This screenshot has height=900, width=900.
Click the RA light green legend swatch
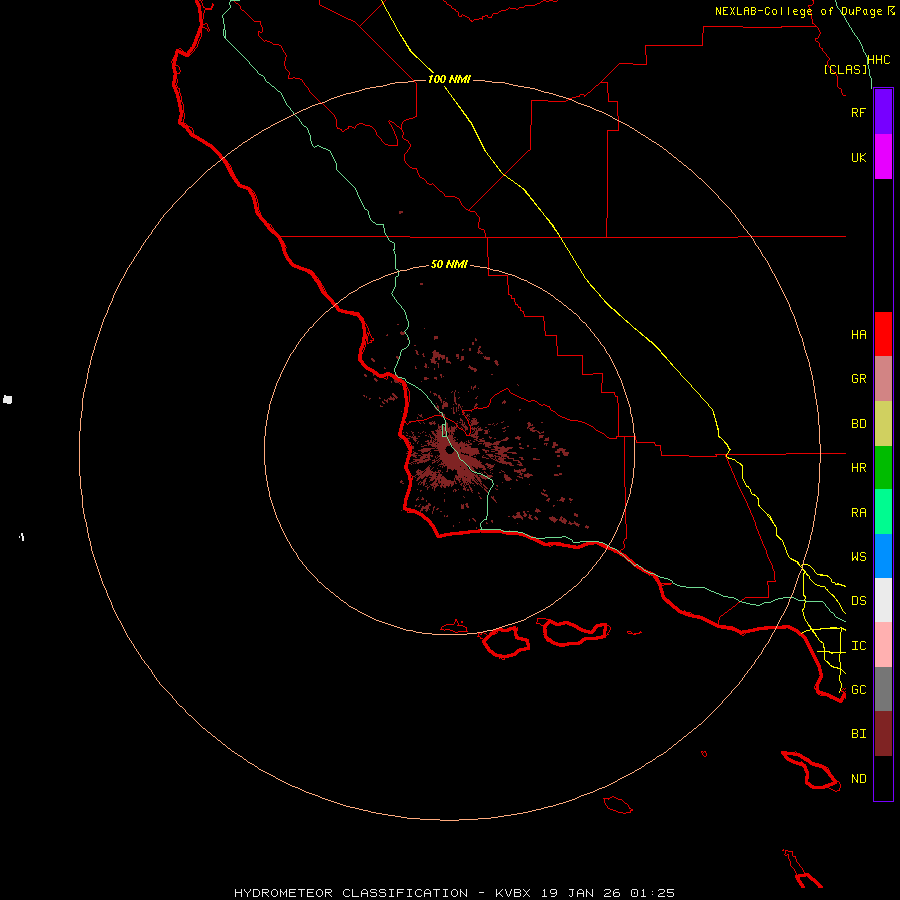pyautogui.click(x=883, y=512)
